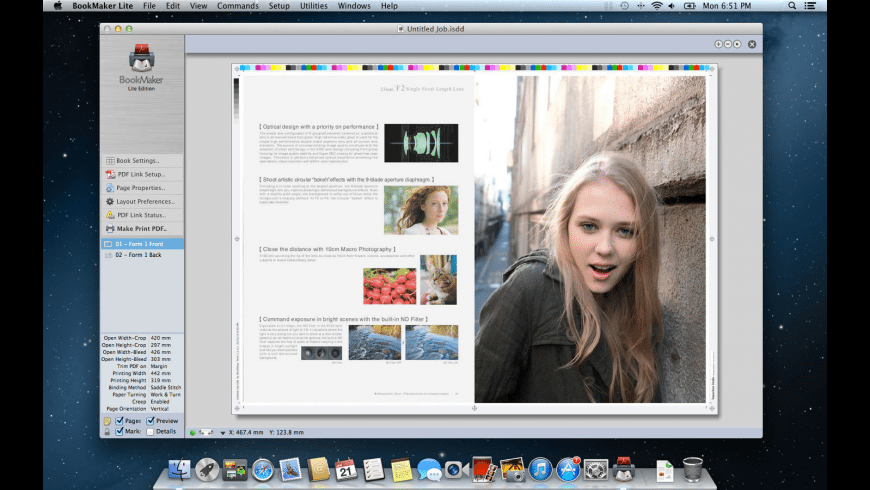The image size is (870, 490).
Task: Open the BookMaker Lite application menu
Action: 103,6
